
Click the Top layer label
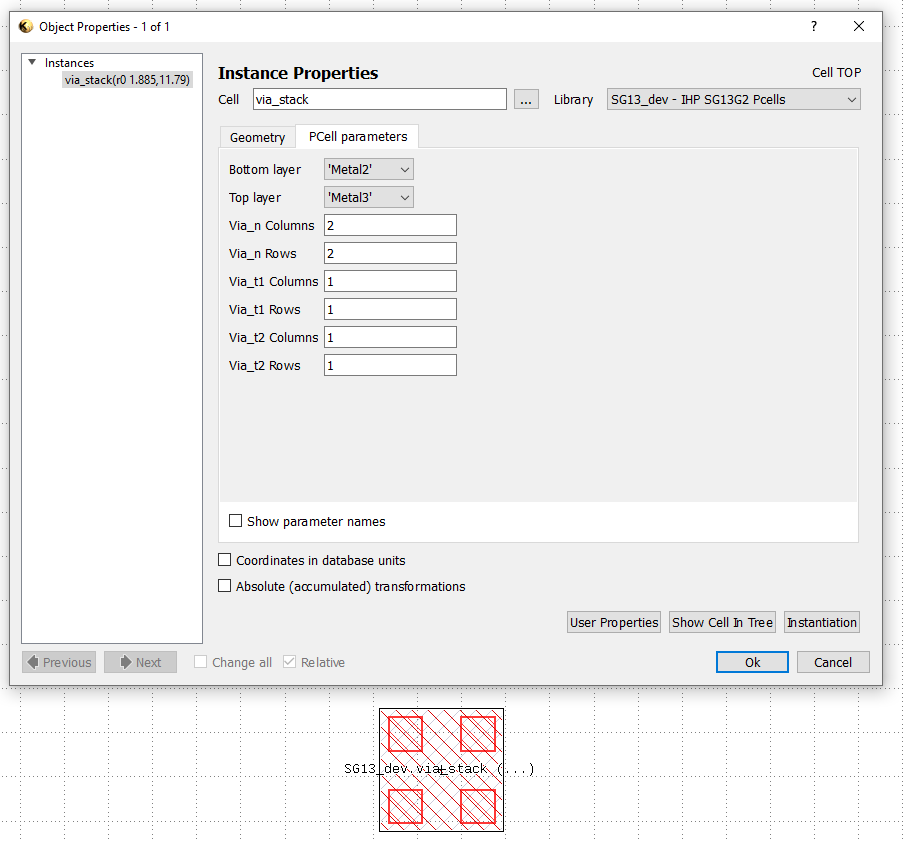click(255, 197)
